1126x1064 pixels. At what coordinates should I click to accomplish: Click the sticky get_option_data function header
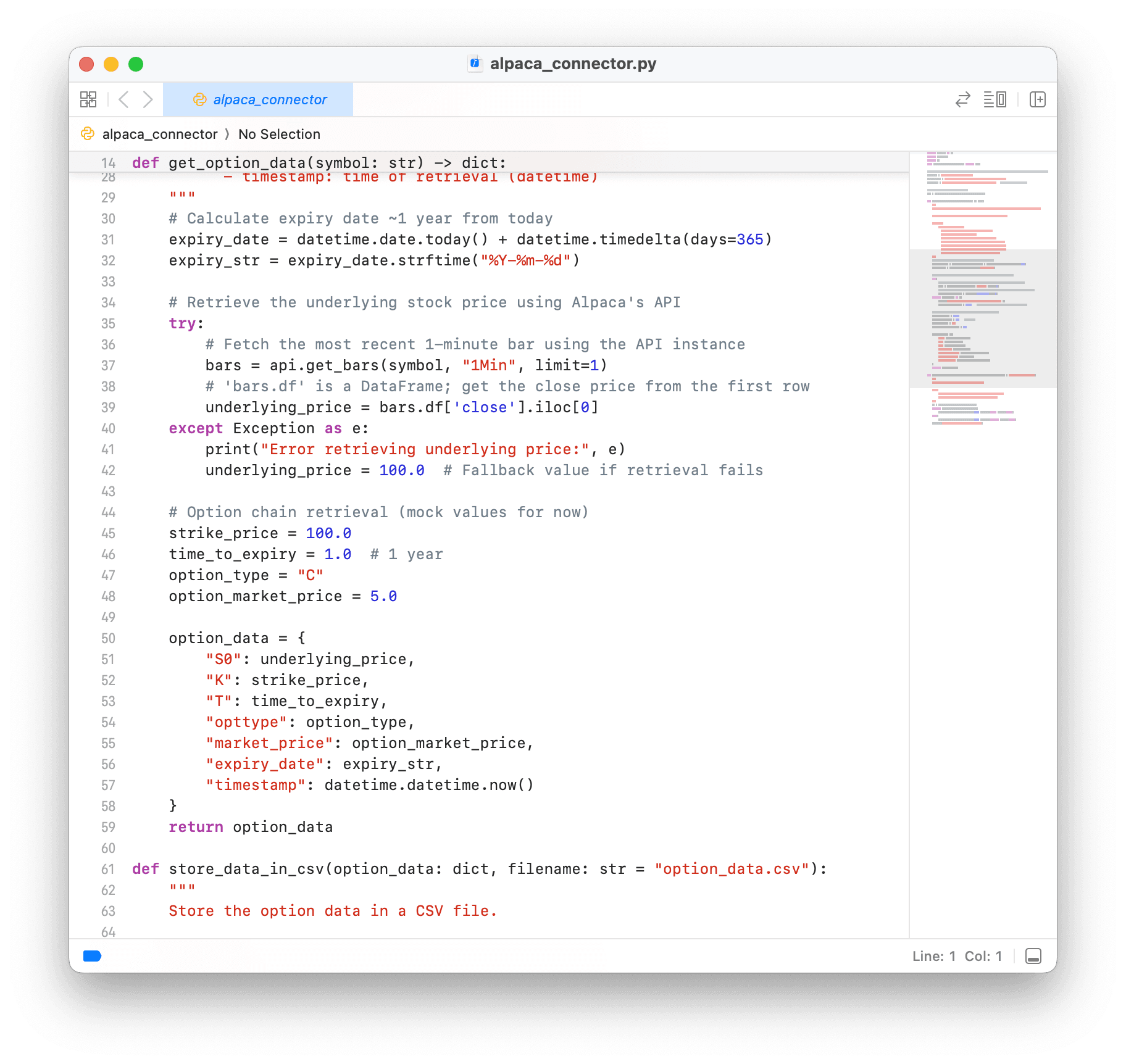(319, 163)
